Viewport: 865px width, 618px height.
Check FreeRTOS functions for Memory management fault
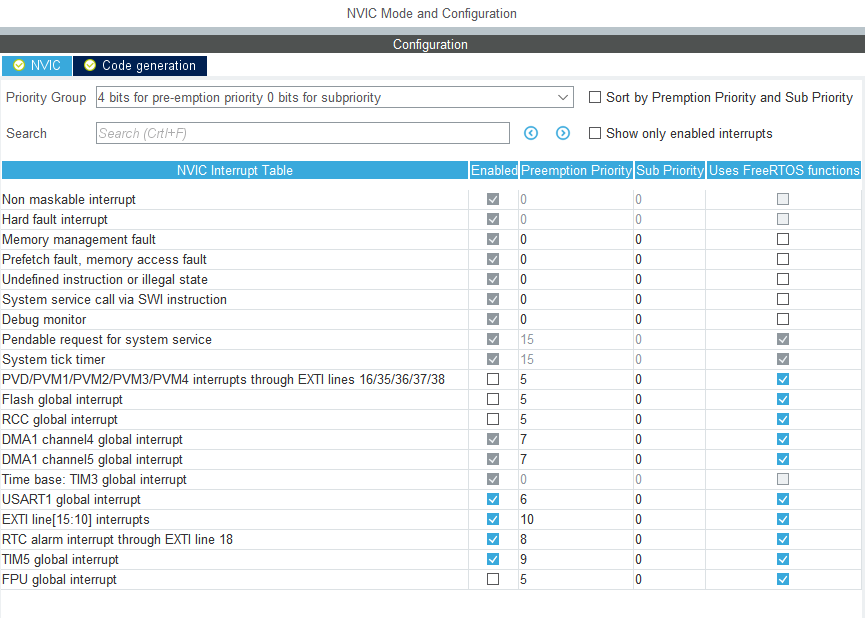(783, 239)
